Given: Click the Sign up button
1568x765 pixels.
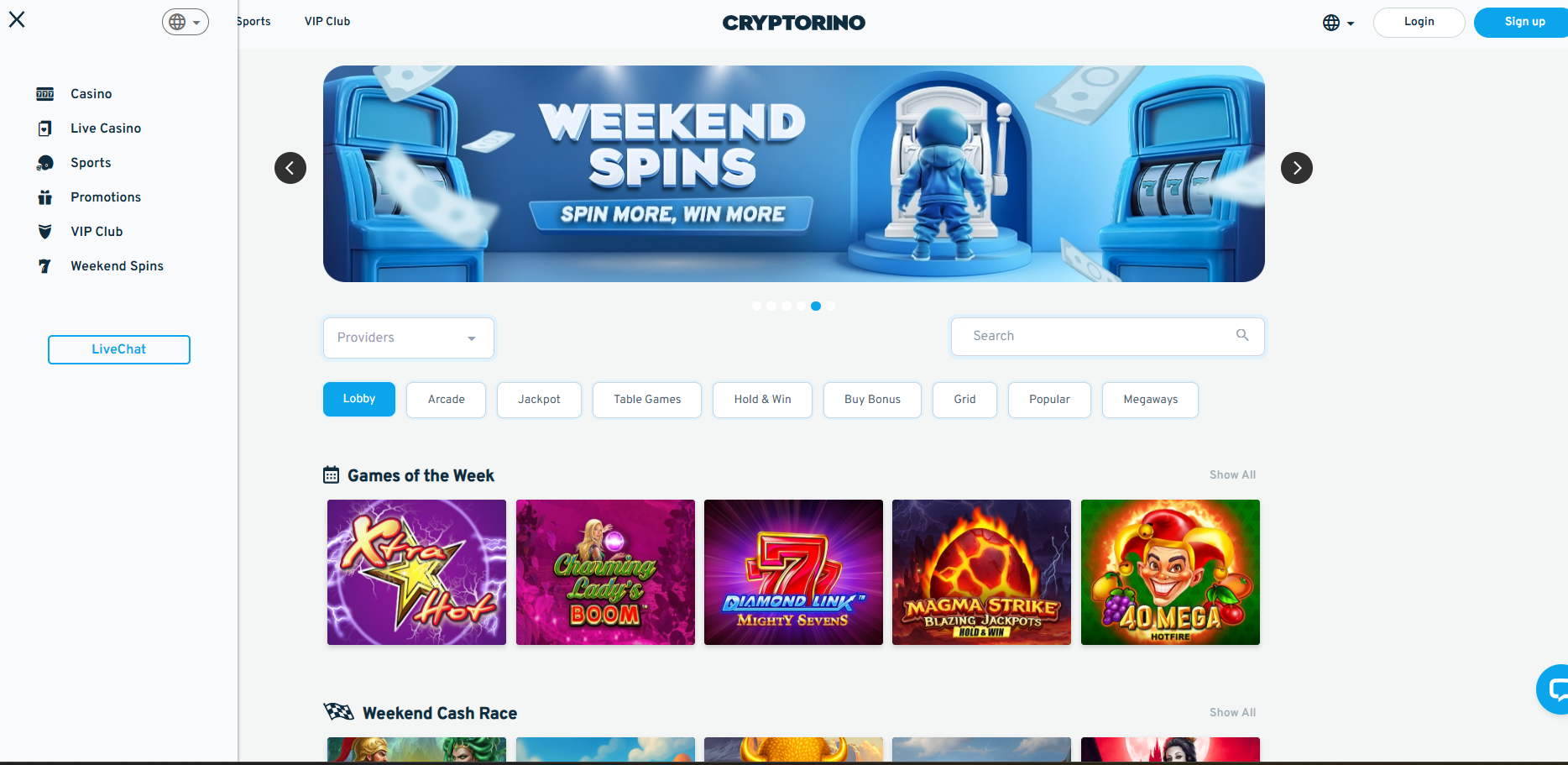Looking at the screenshot, I should point(1523,22).
